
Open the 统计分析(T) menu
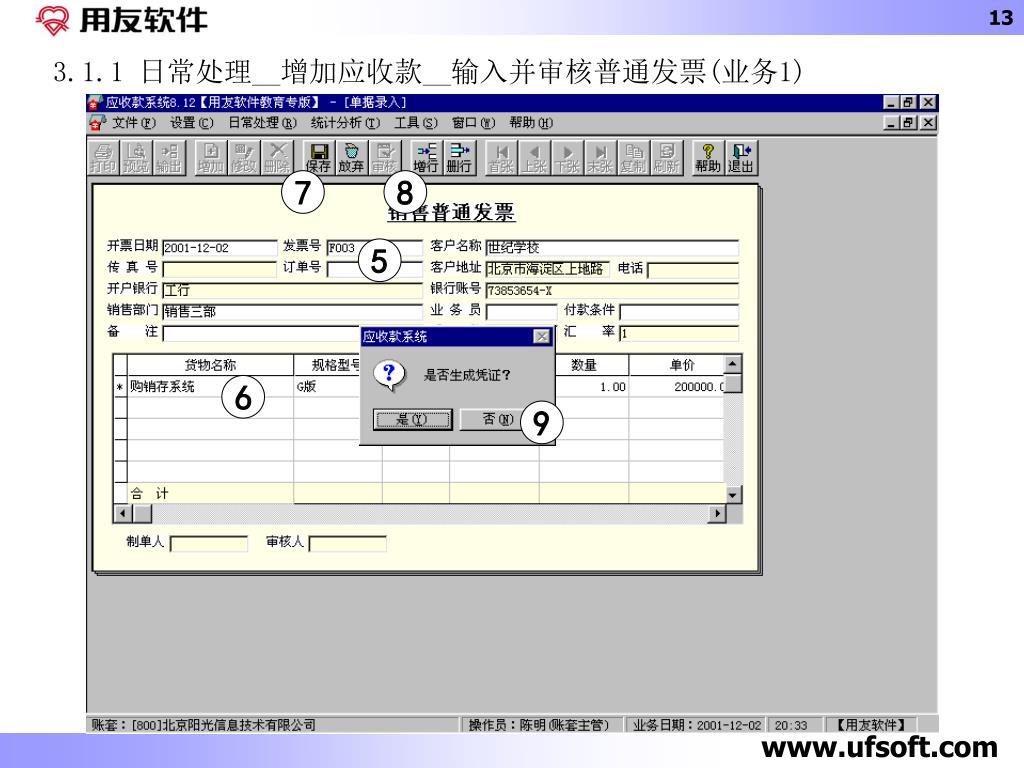345,123
